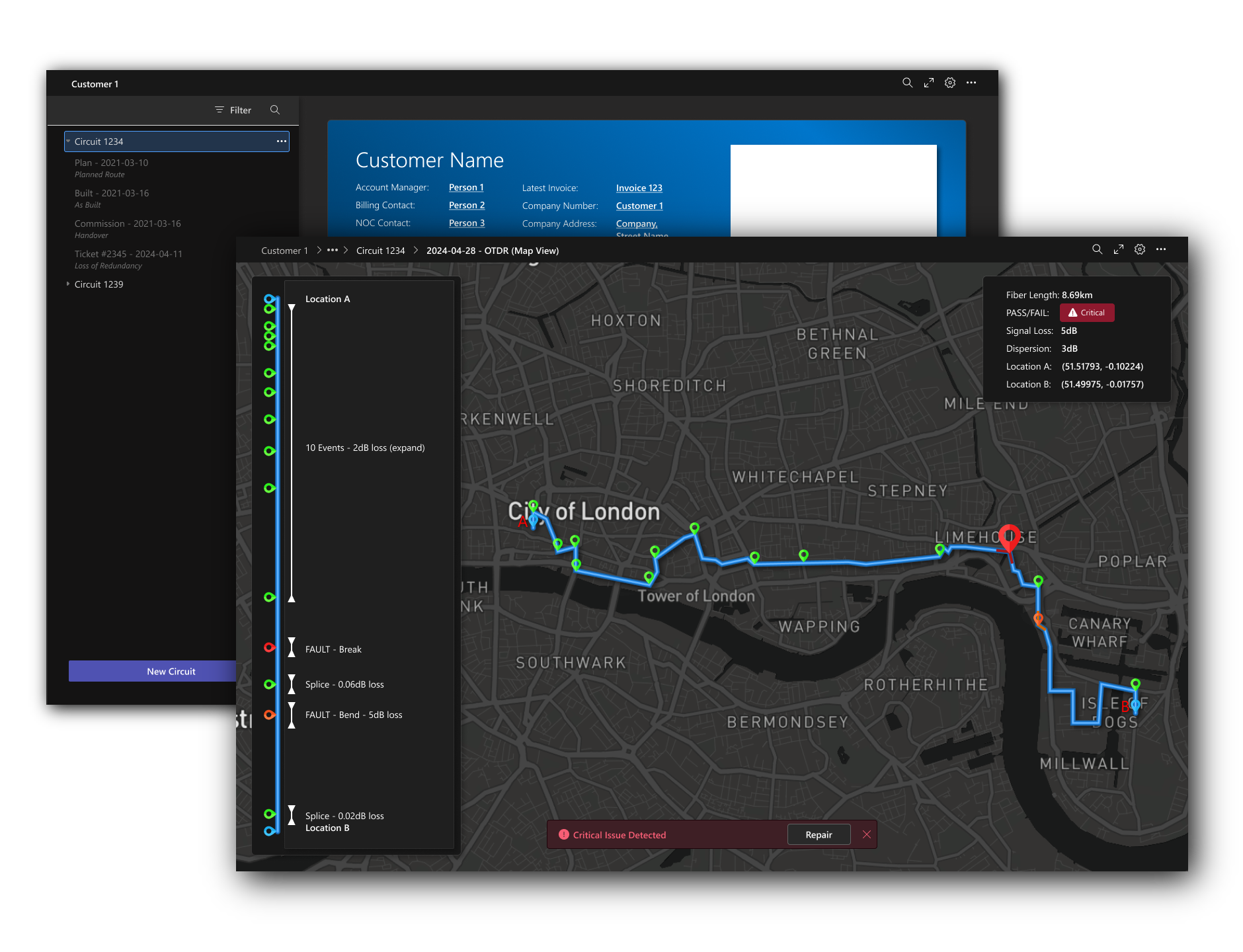
Task: Click the New Circuit button
Action: point(153,671)
